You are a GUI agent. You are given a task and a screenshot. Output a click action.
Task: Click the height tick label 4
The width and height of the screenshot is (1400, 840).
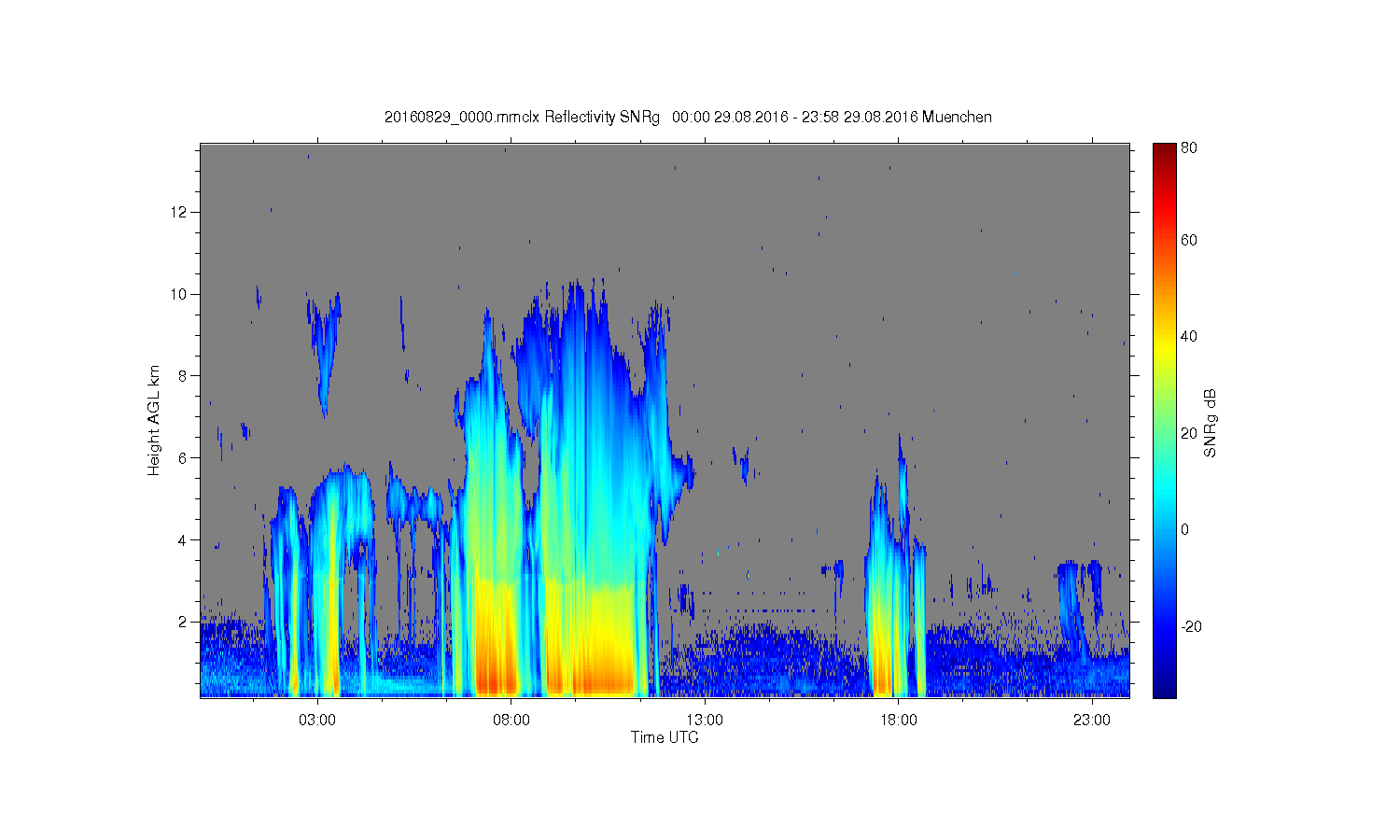tap(184, 539)
